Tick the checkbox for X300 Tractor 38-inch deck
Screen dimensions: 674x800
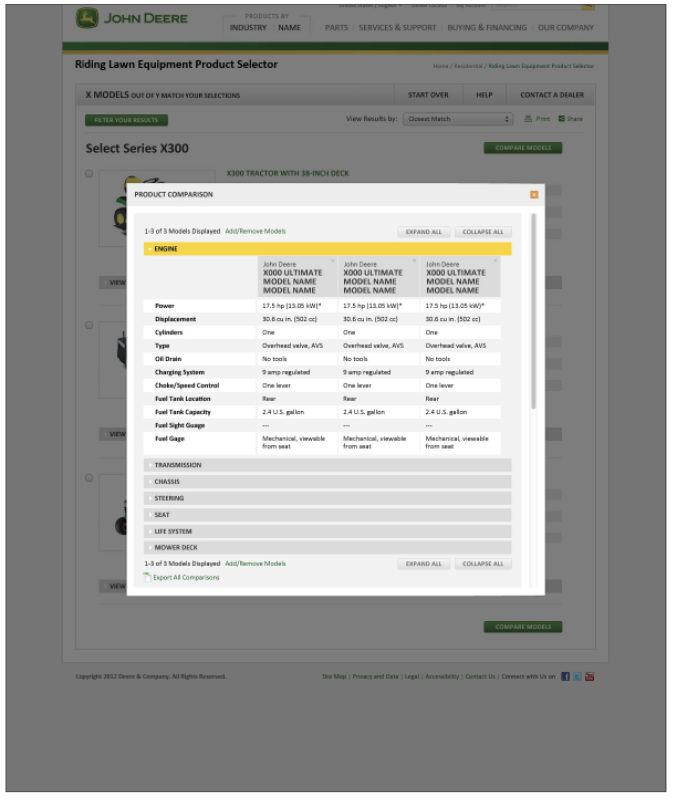pyautogui.click(x=89, y=173)
